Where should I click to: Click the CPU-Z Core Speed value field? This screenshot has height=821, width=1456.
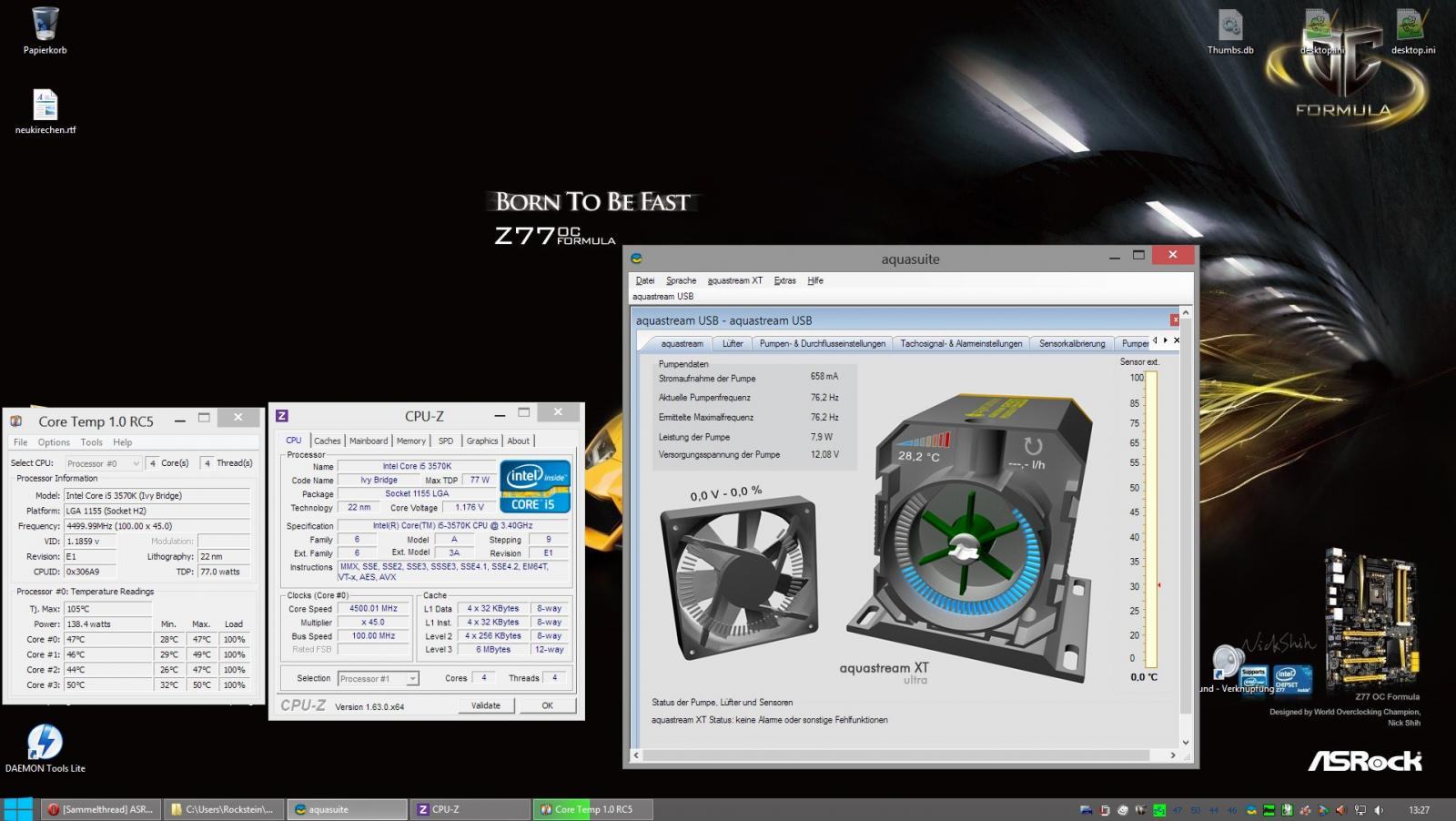(x=373, y=608)
